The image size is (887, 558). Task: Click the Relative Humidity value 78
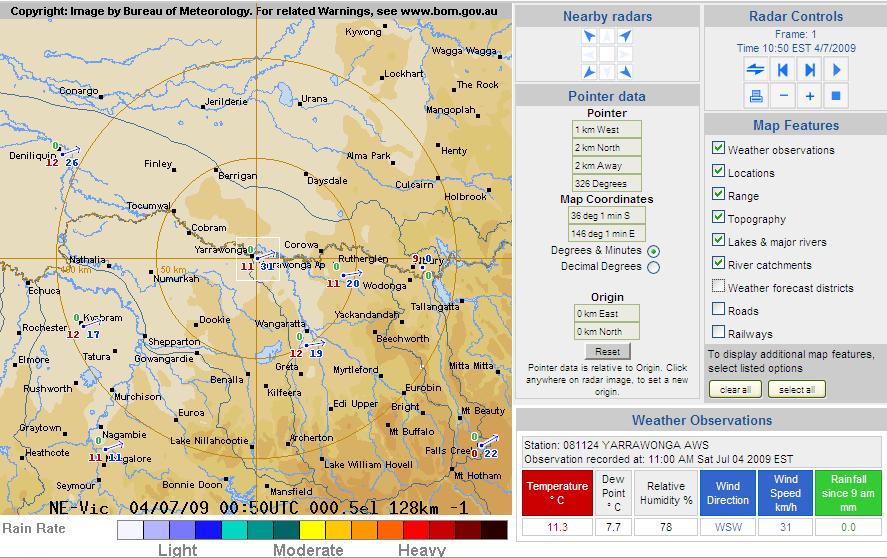coord(666,527)
